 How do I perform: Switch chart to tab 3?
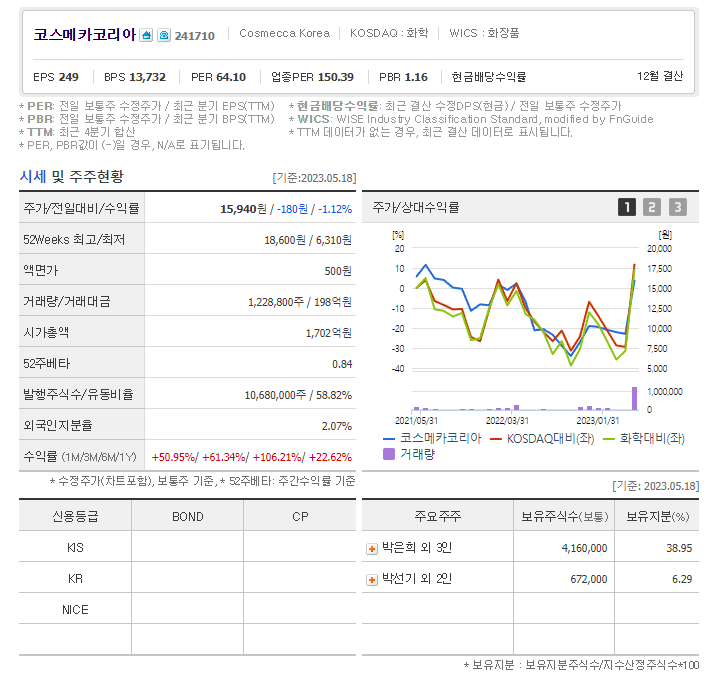point(677,207)
